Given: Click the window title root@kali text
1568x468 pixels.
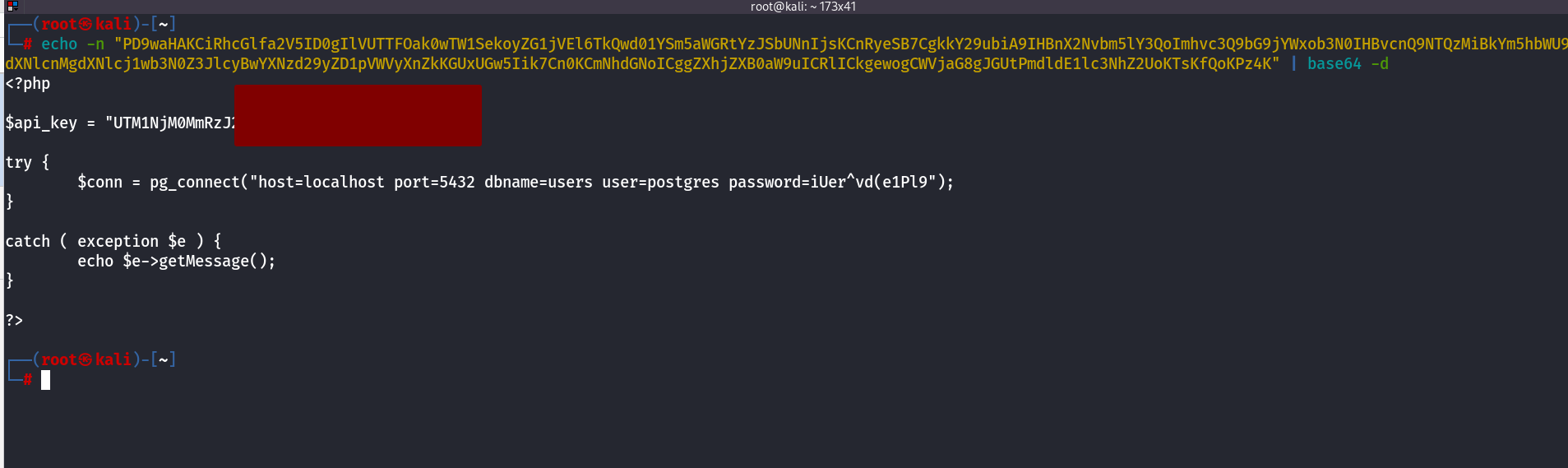Looking at the screenshot, I should click(x=803, y=7).
